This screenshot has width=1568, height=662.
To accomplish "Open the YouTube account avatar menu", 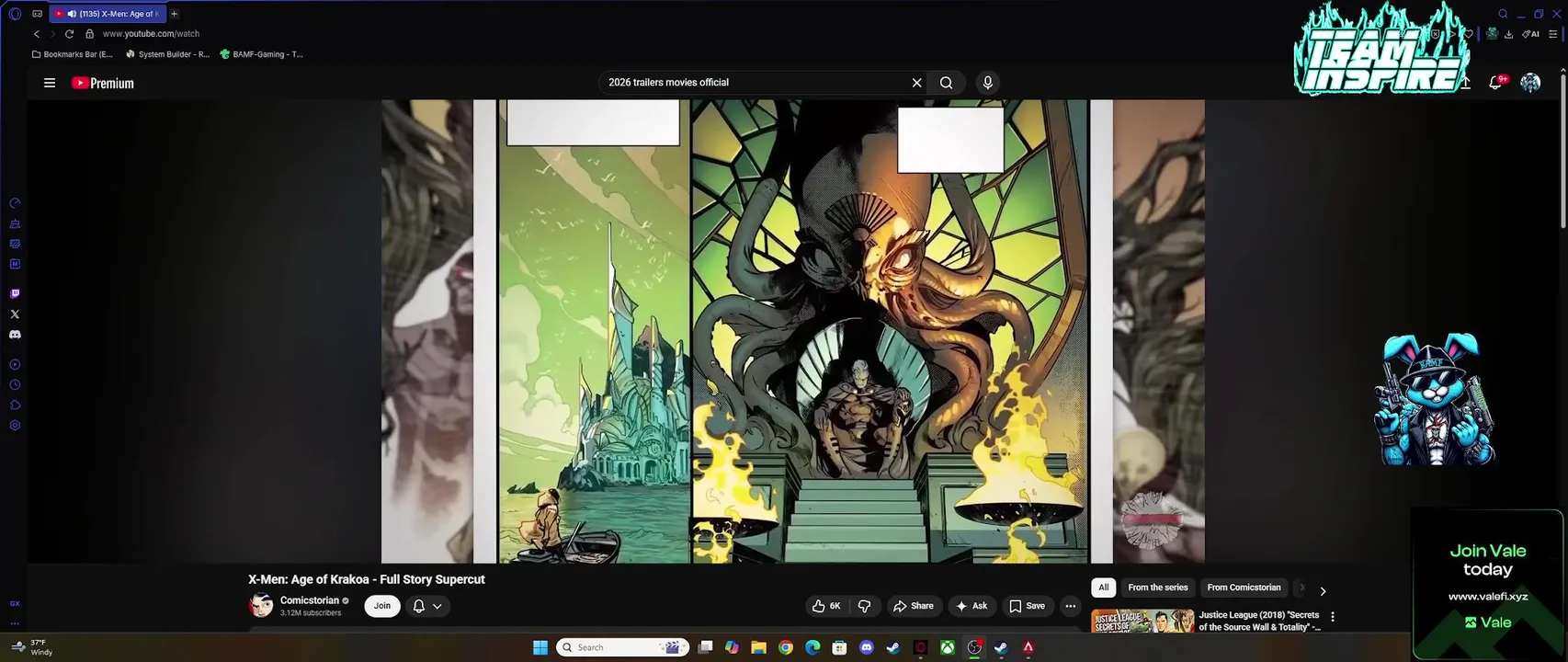I will tap(1530, 83).
